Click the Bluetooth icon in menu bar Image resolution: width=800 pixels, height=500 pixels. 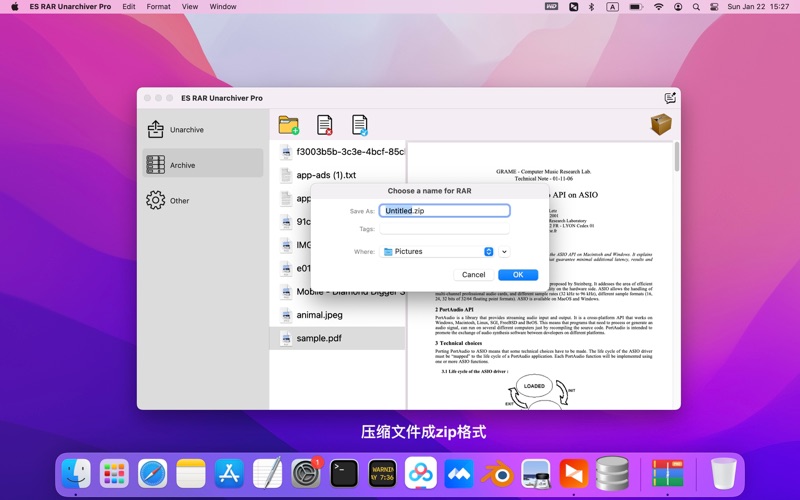click(592, 7)
